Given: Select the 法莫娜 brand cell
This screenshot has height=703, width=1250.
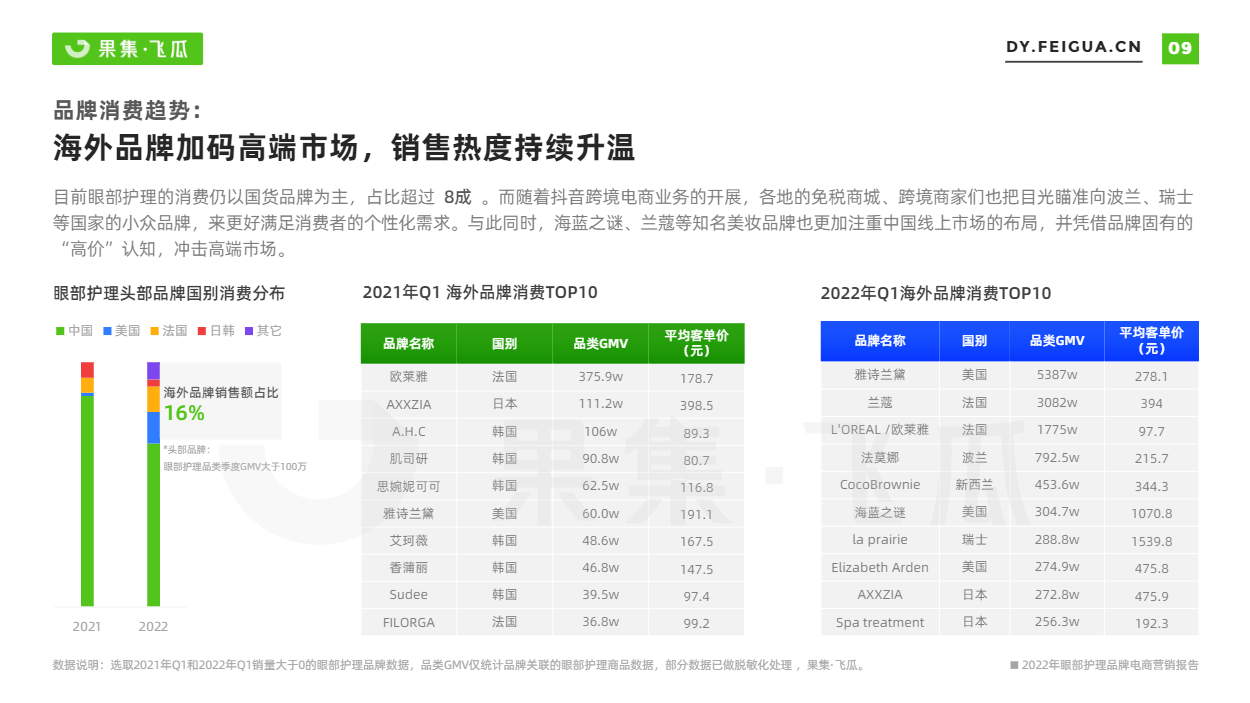Looking at the screenshot, I should [x=880, y=457].
